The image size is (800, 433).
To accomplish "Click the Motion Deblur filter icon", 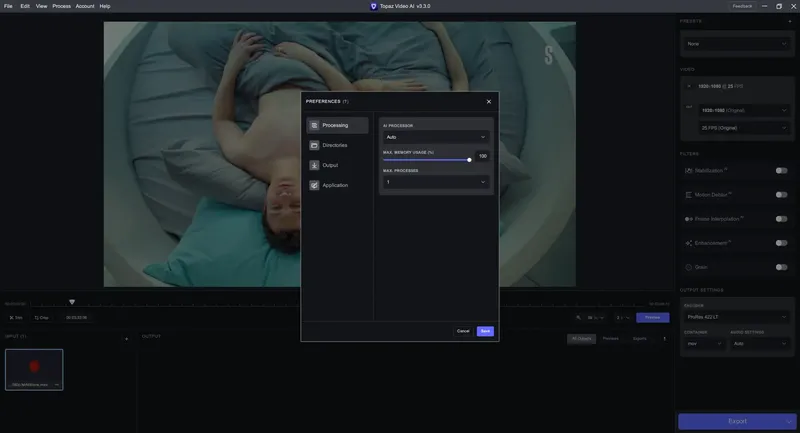I will click(x=689, y=195).
